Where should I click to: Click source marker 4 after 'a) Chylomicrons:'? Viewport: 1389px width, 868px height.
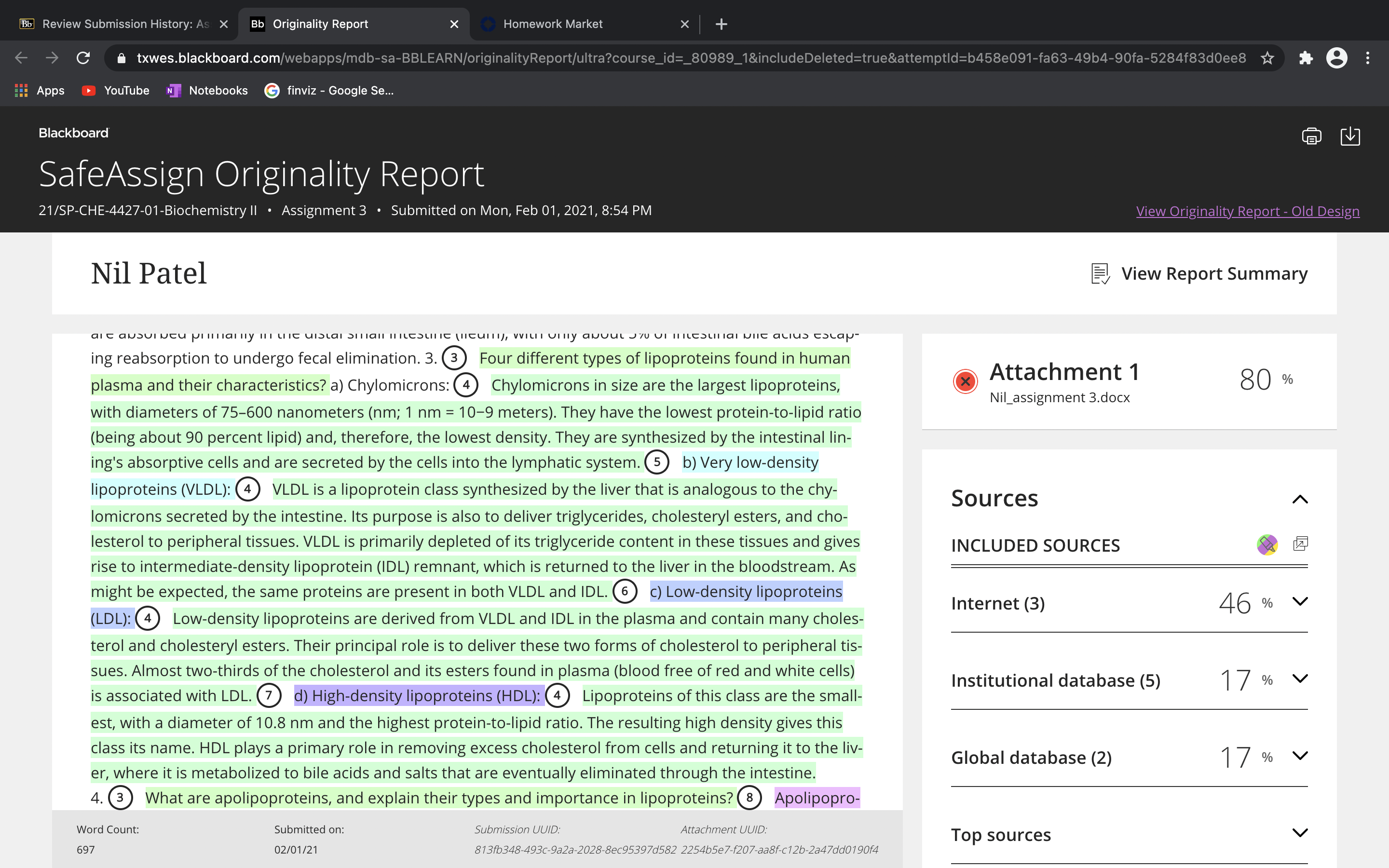click(x=466, y=385)
